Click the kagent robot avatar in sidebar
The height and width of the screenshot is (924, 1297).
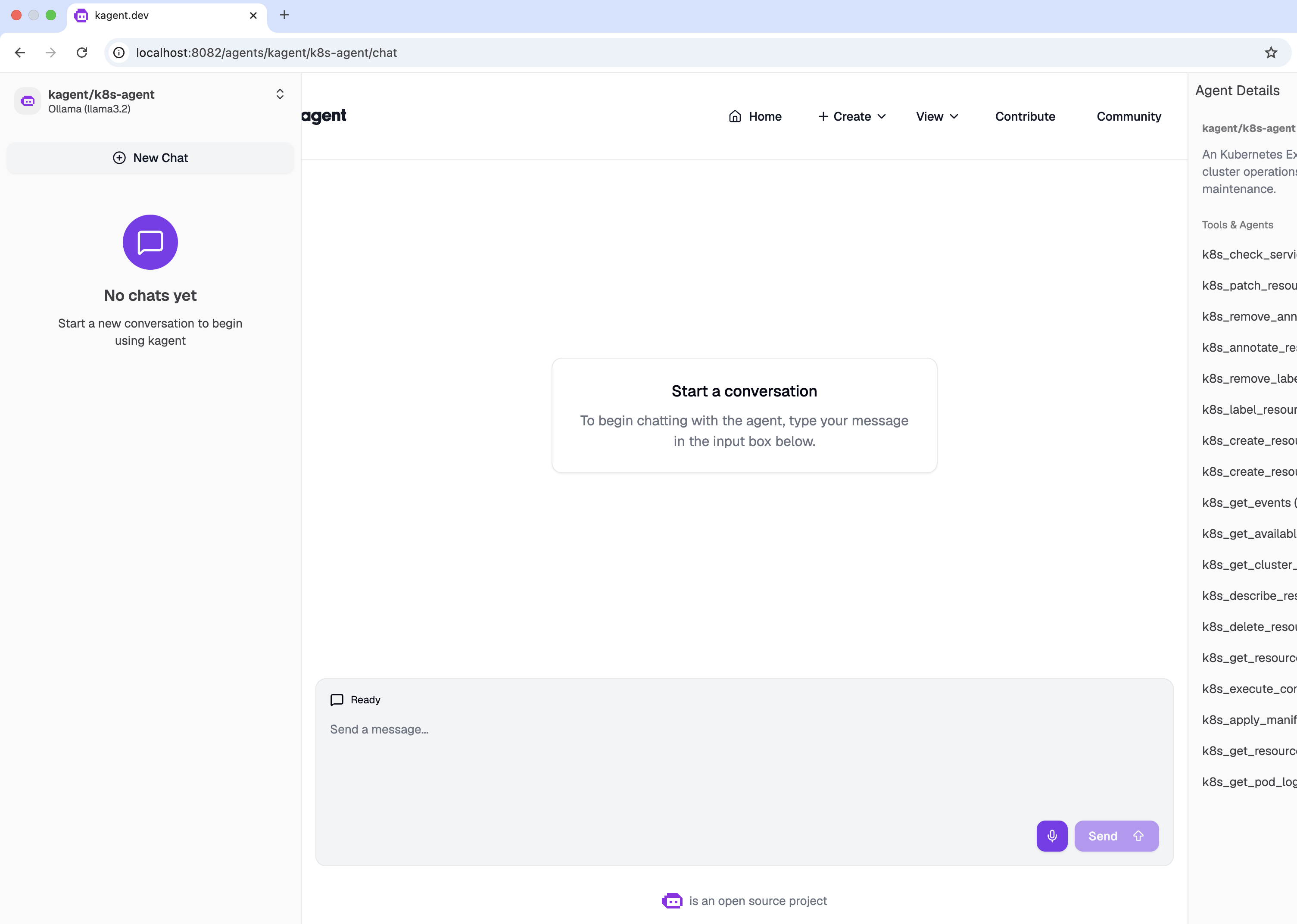(27, 101)
